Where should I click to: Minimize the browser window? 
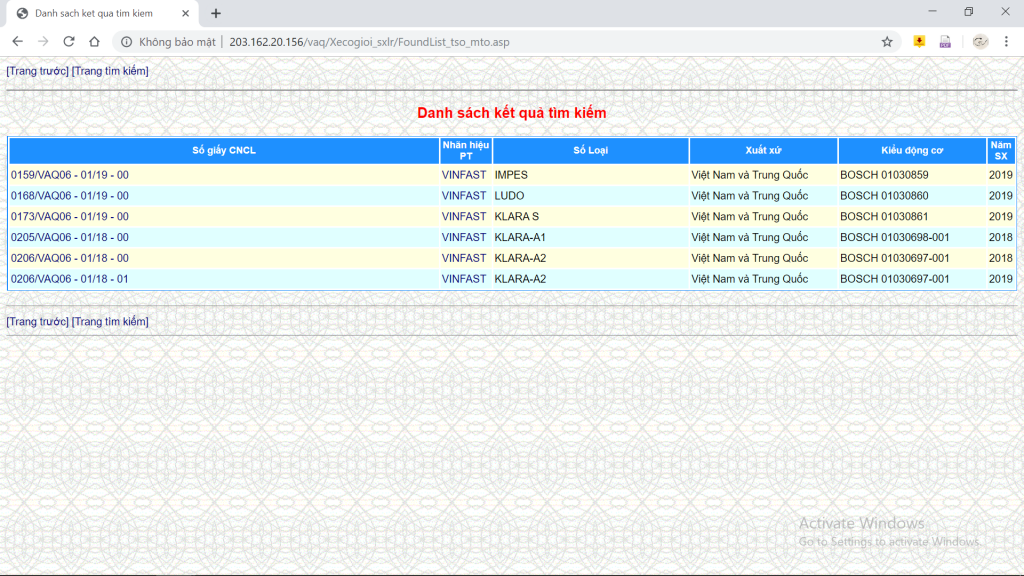pos(933,12)
